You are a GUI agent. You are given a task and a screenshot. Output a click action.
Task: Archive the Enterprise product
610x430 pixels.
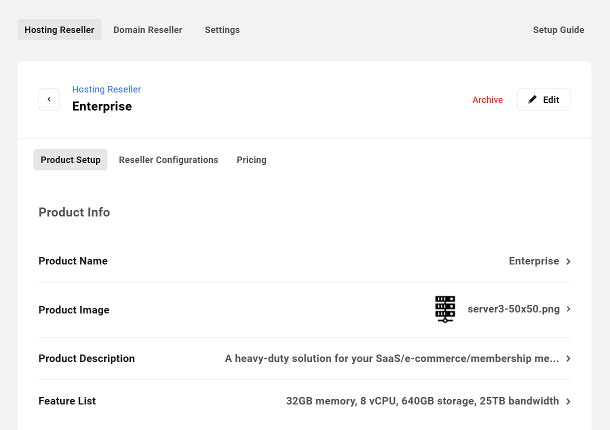487,100
